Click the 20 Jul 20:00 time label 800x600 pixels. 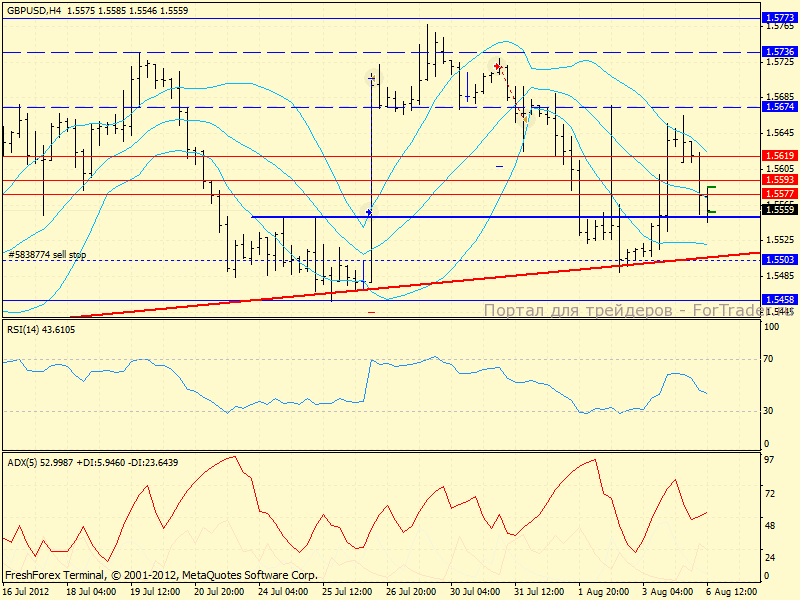point(219,592)
